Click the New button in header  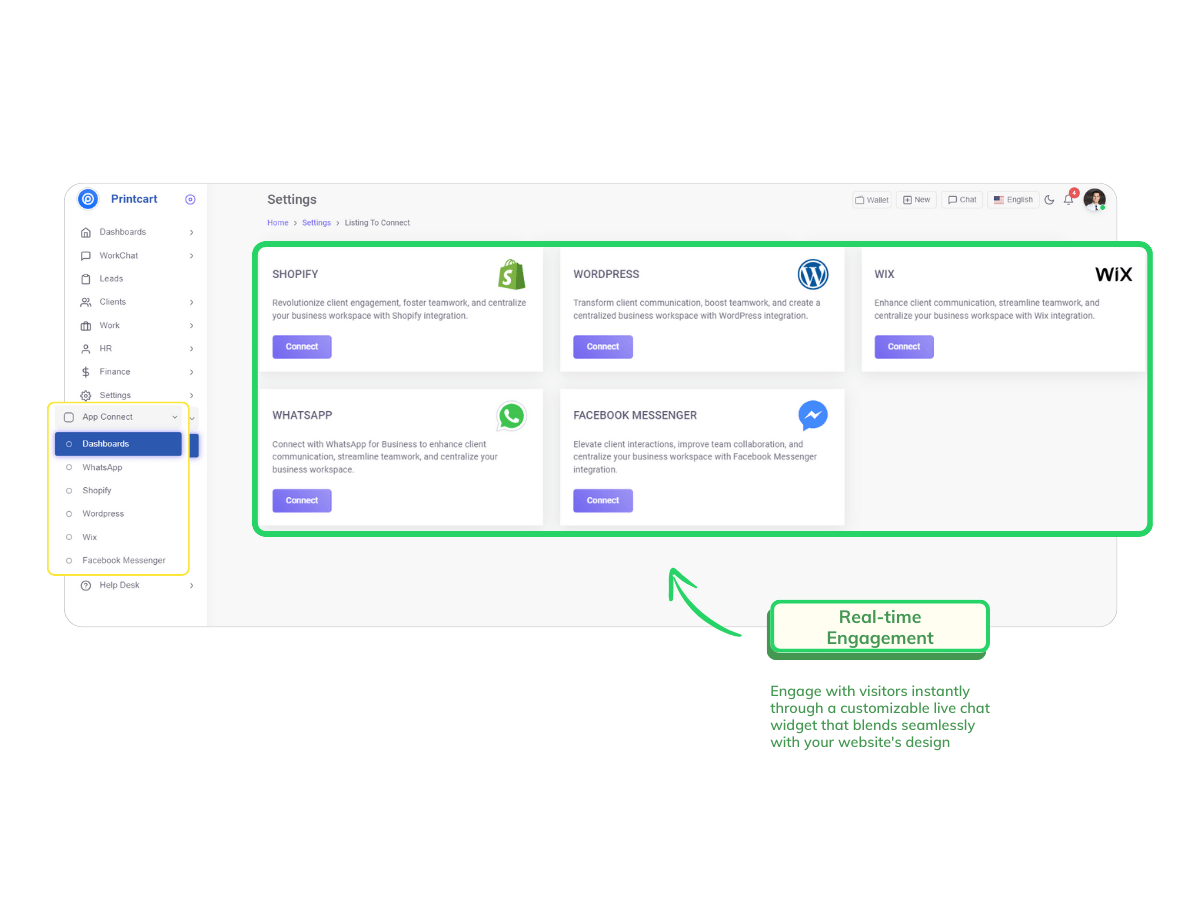[917, 200]
